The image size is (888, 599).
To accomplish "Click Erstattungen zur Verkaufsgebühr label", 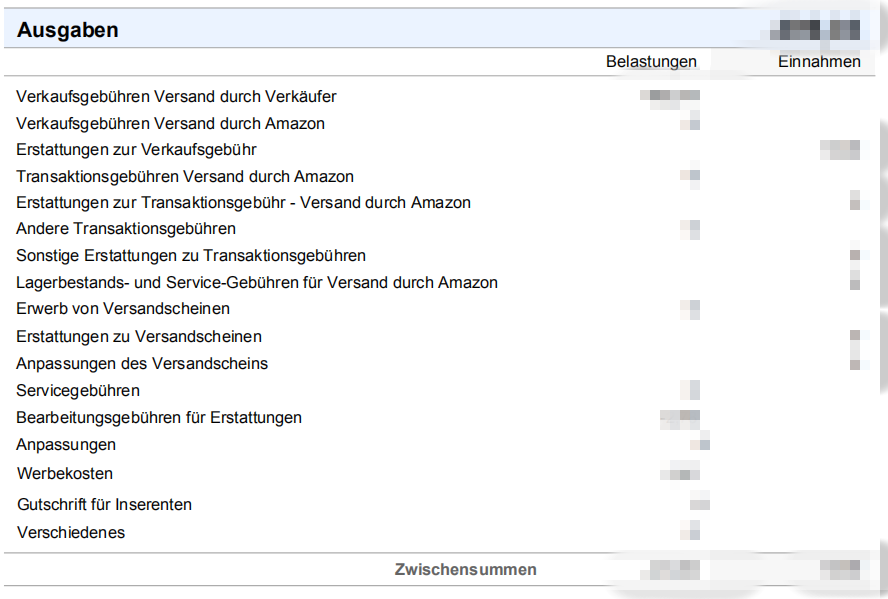I will pos(136,150).
